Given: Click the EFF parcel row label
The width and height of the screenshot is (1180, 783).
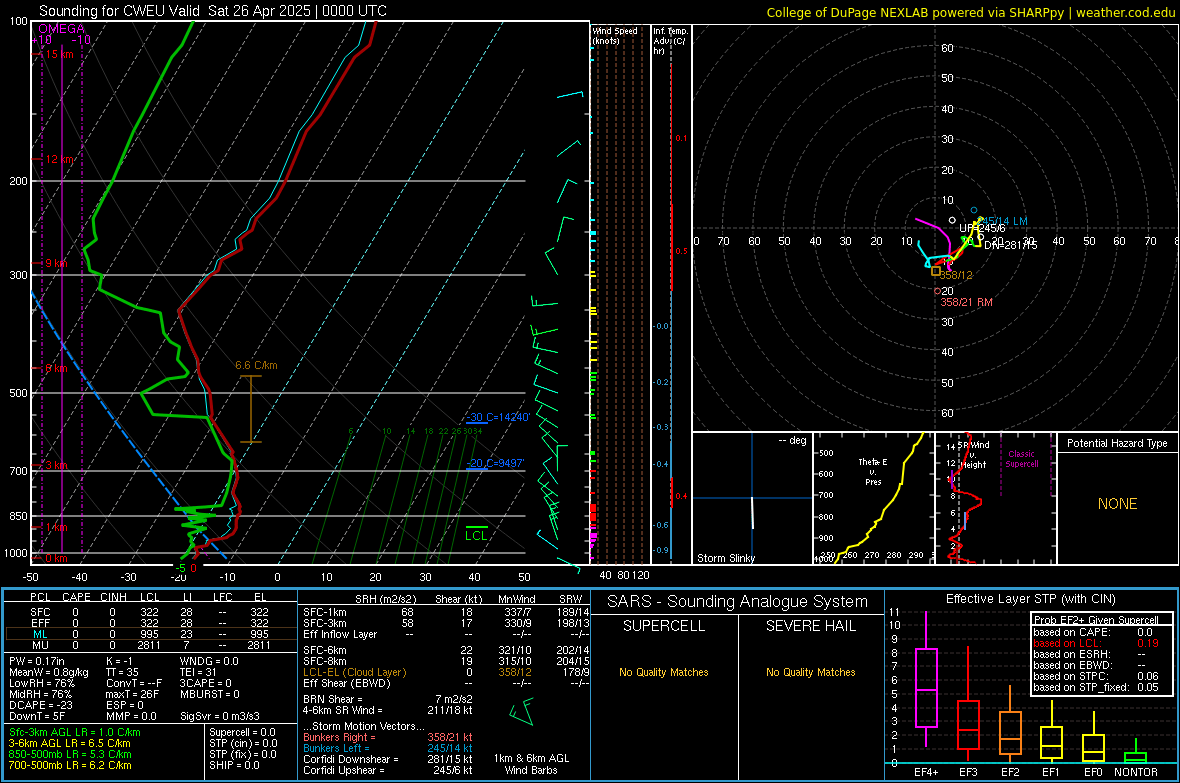Looking at the screenshot, I should tap(40, 623).
